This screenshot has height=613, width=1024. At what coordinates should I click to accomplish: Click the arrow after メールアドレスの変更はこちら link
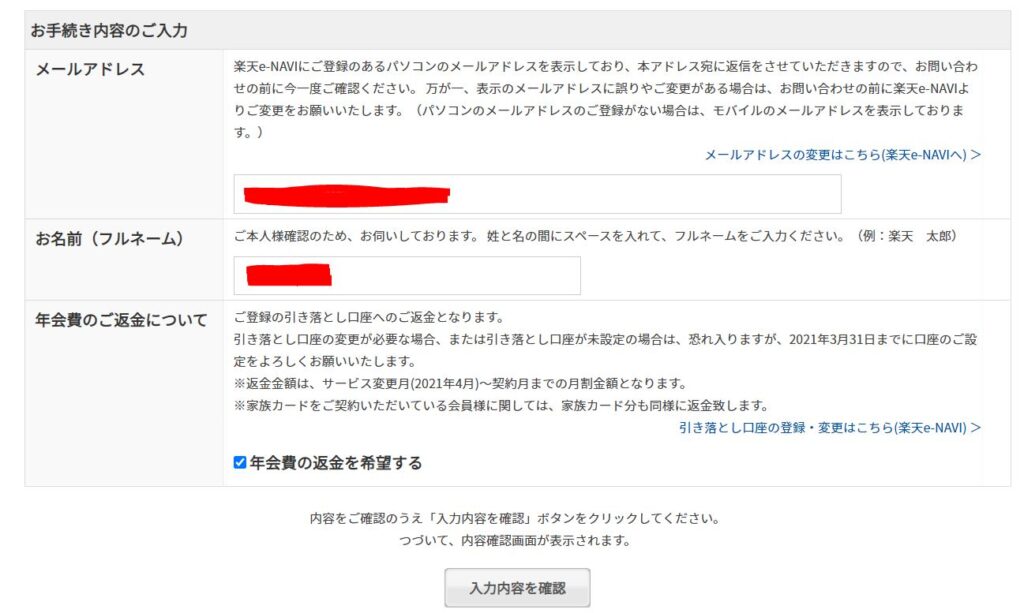tap(976, 155)
